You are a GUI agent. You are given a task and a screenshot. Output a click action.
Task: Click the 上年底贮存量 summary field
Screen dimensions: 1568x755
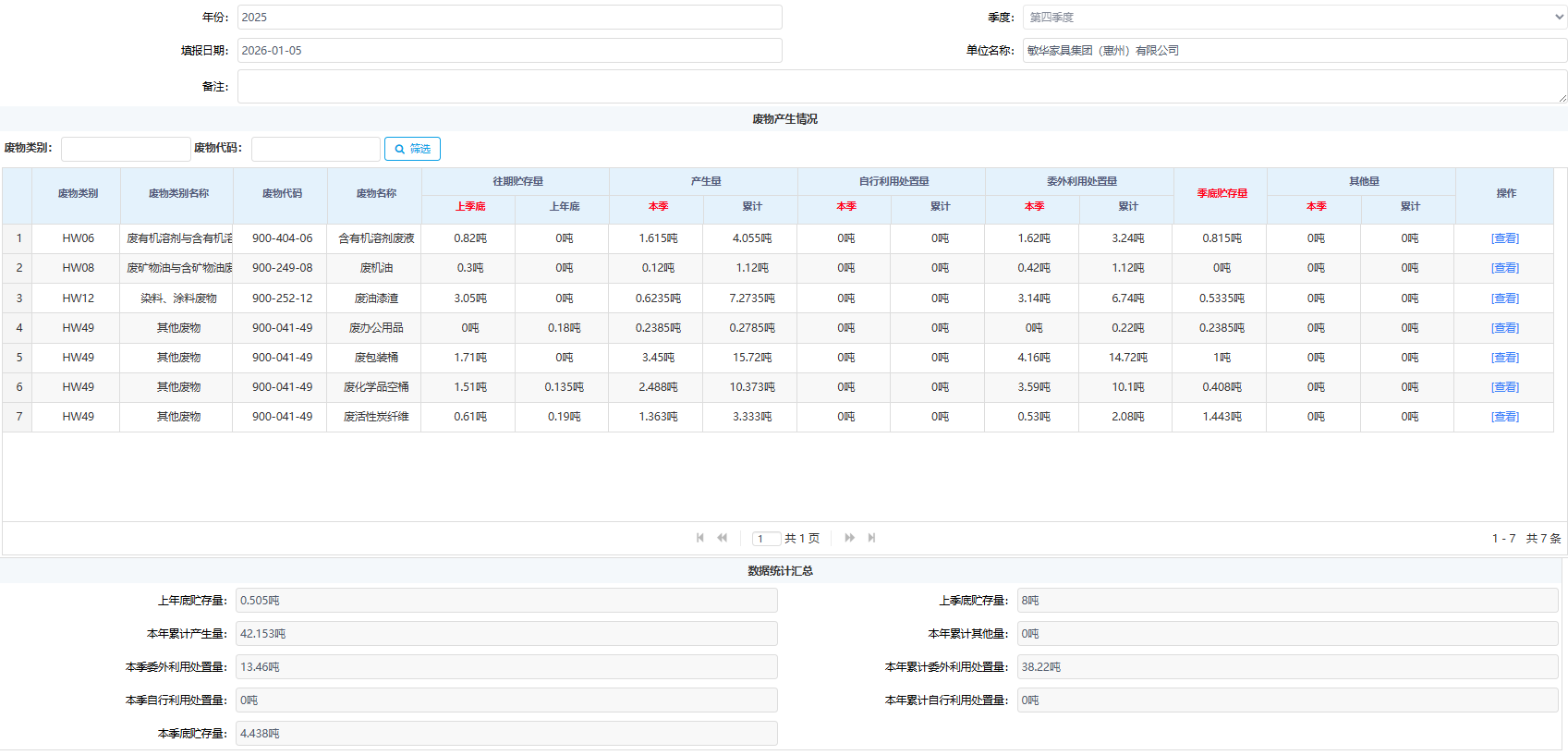(506, 601)
